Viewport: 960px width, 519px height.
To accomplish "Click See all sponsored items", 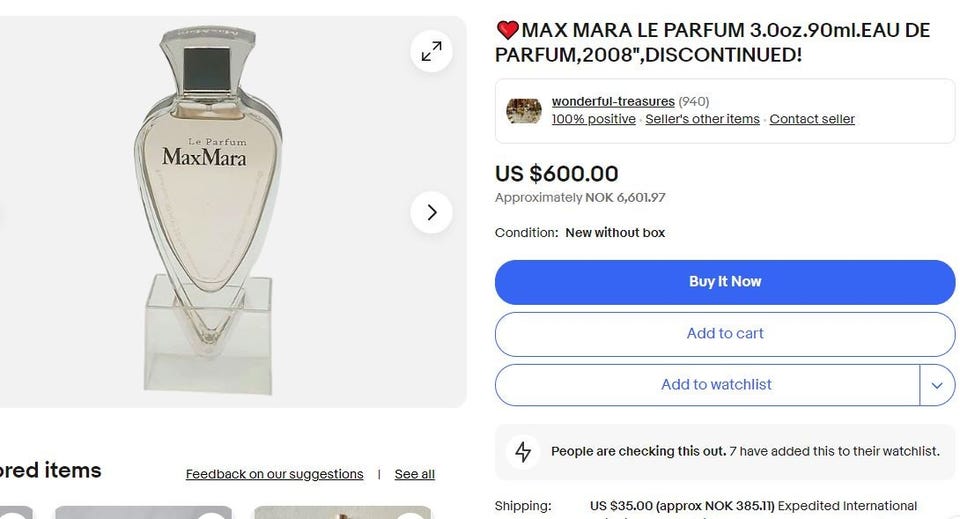I will point(414,474).
